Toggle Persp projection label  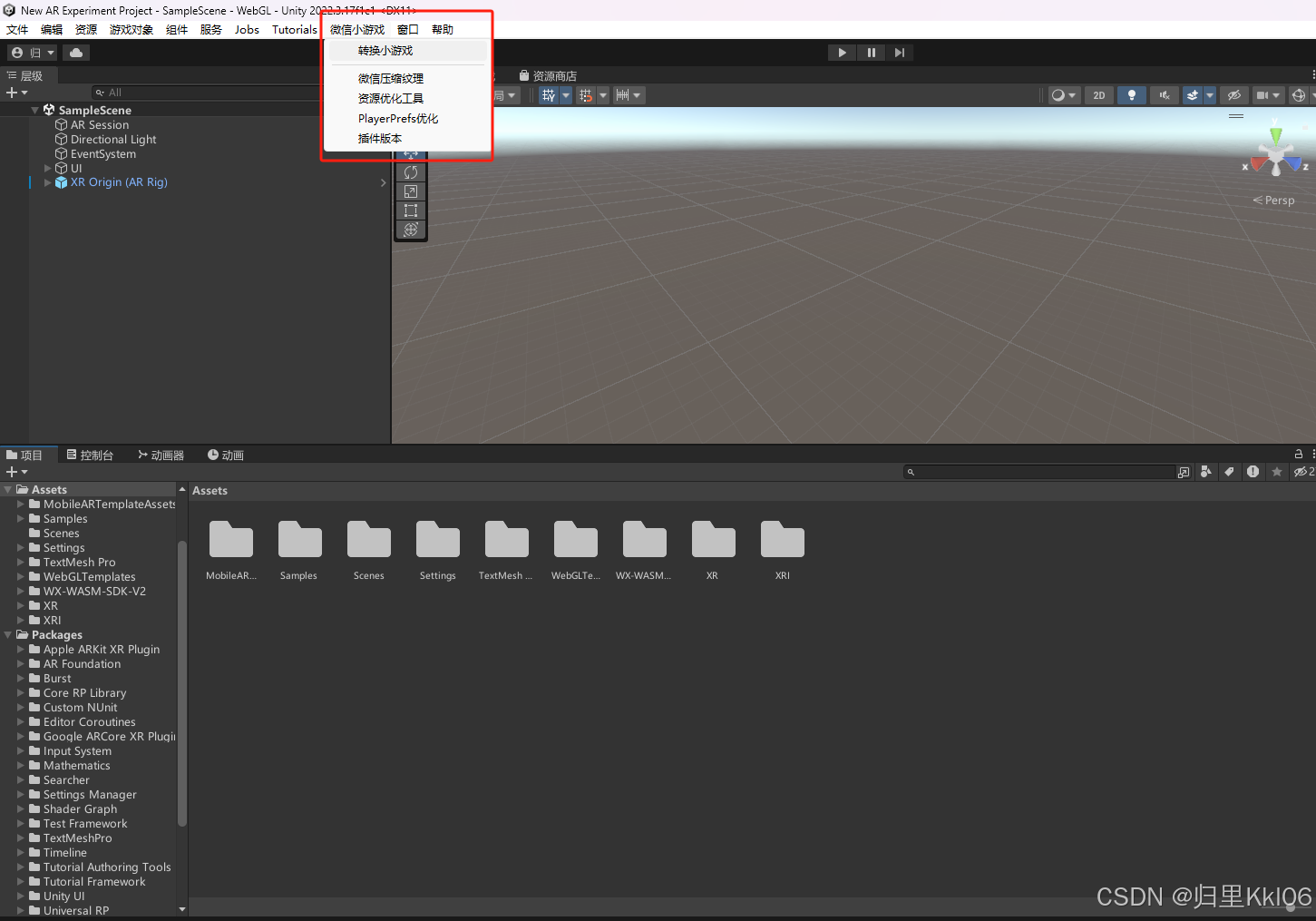pos(1274,201)
